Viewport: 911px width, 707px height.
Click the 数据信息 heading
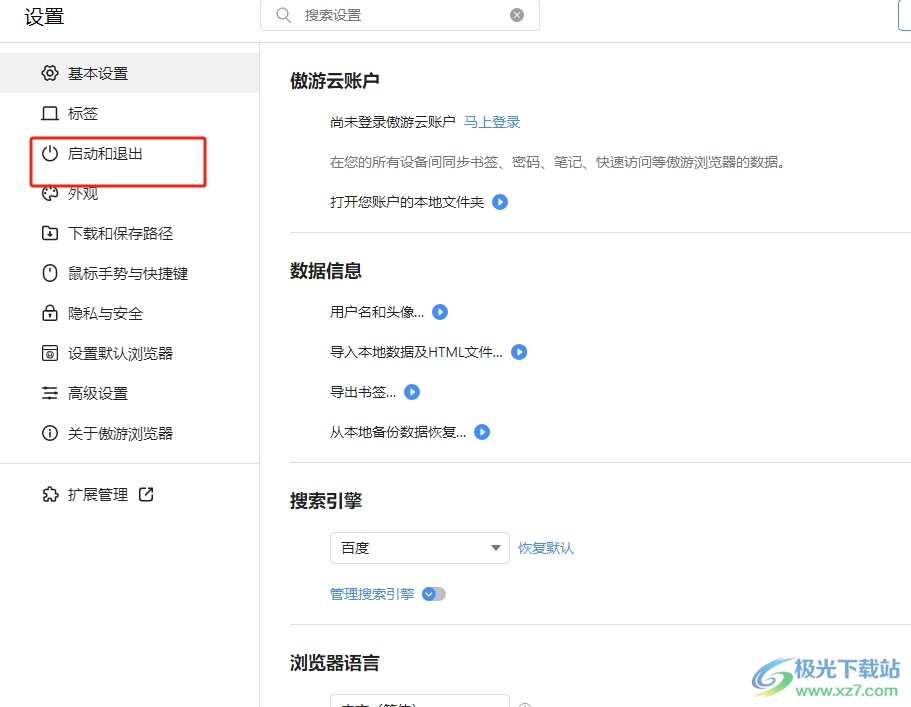click(326, 271)
